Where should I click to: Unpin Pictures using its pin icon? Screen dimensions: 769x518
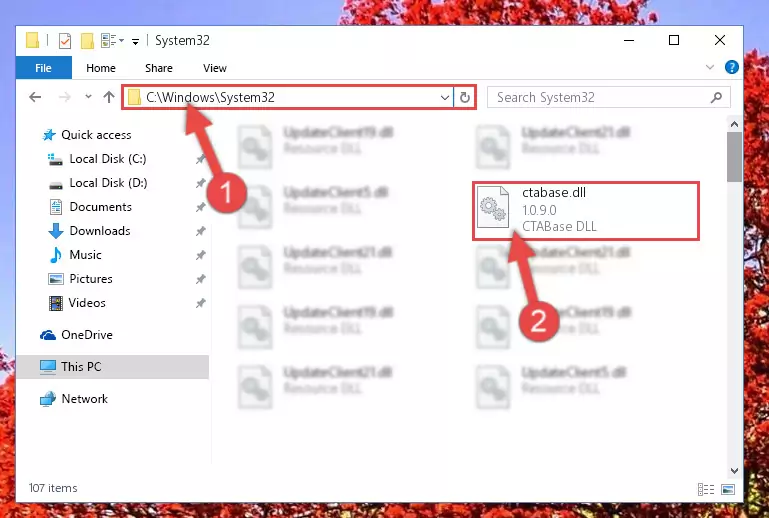coord(200,280)
